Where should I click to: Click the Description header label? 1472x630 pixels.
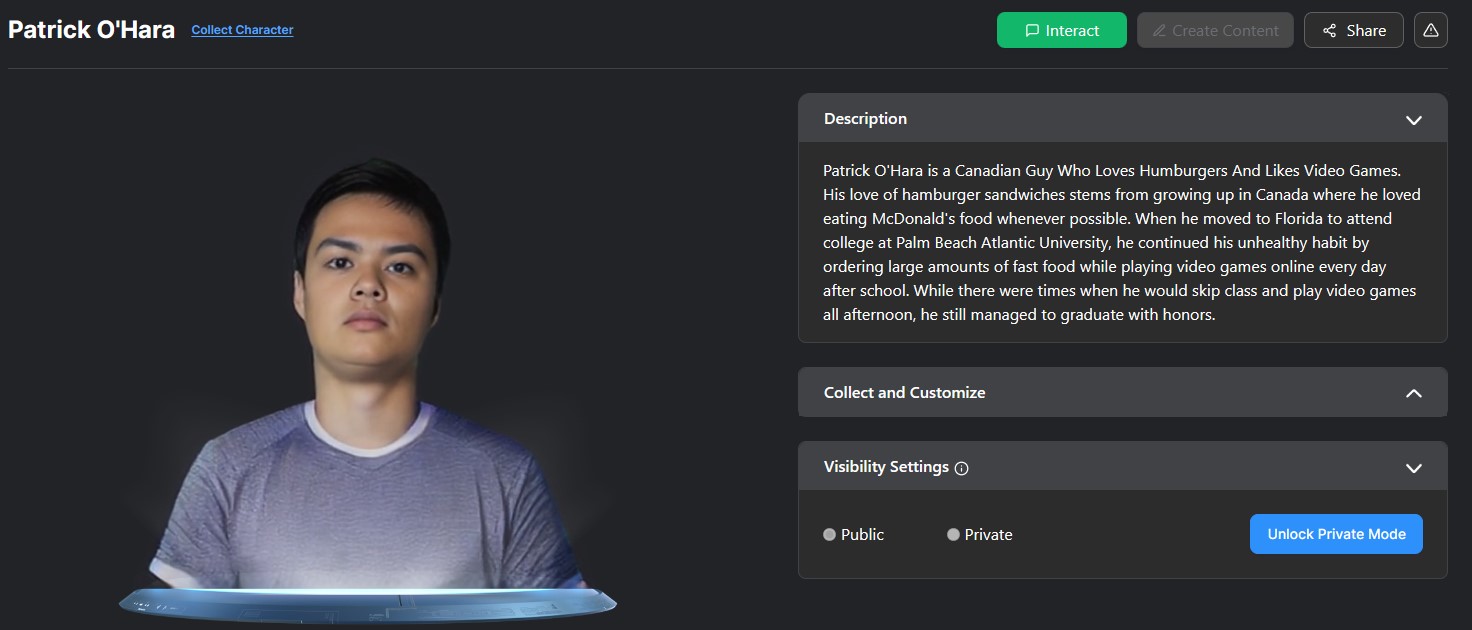point(865,118)
